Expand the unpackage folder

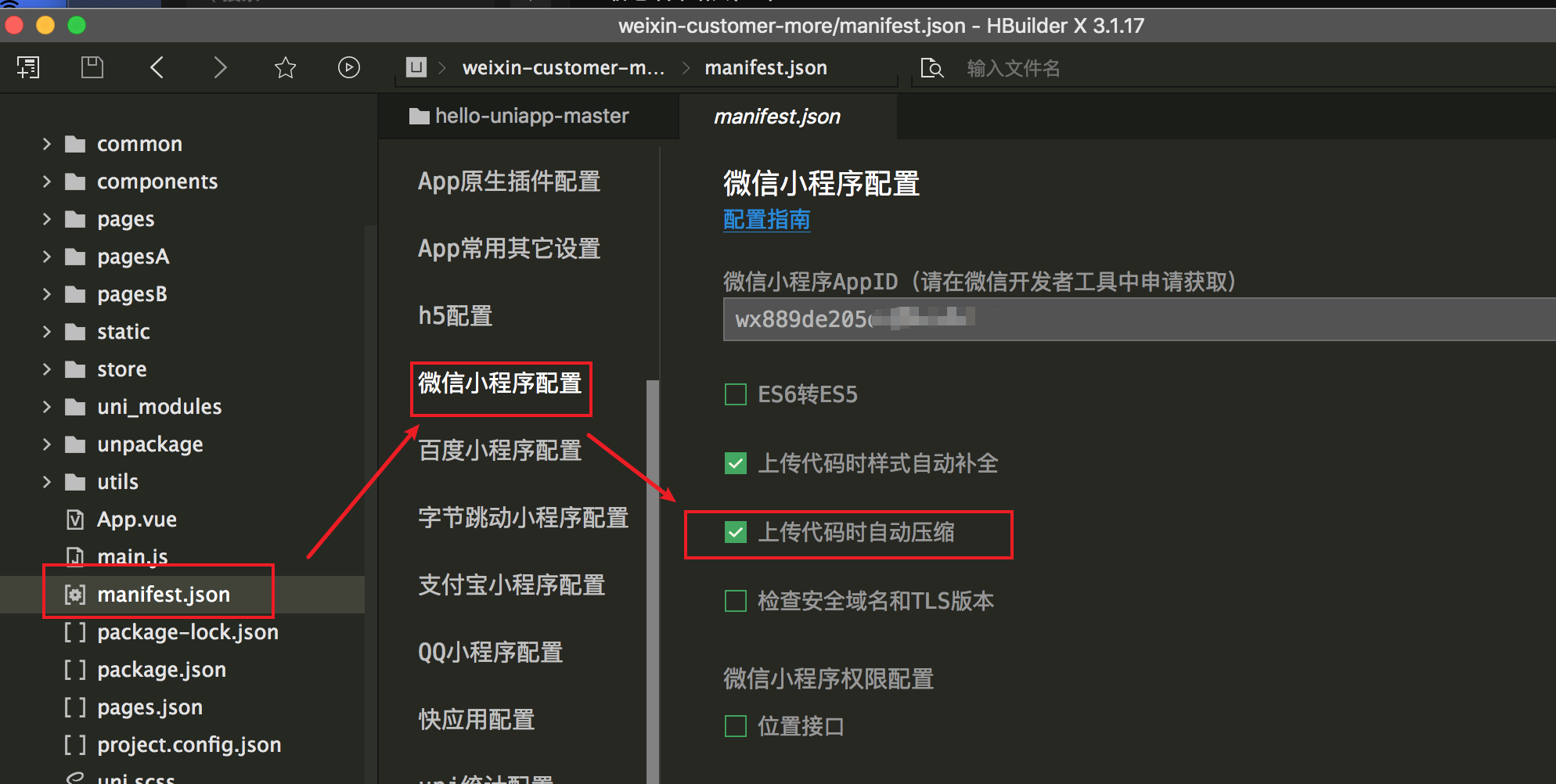(x=46, y=444)
